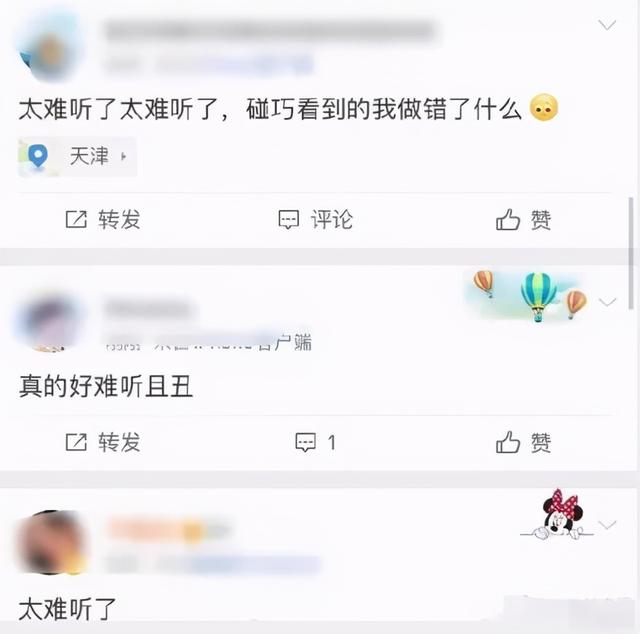Click the thumbs-up icon on the second post
The image size is (640, 634).
point(508,442)
